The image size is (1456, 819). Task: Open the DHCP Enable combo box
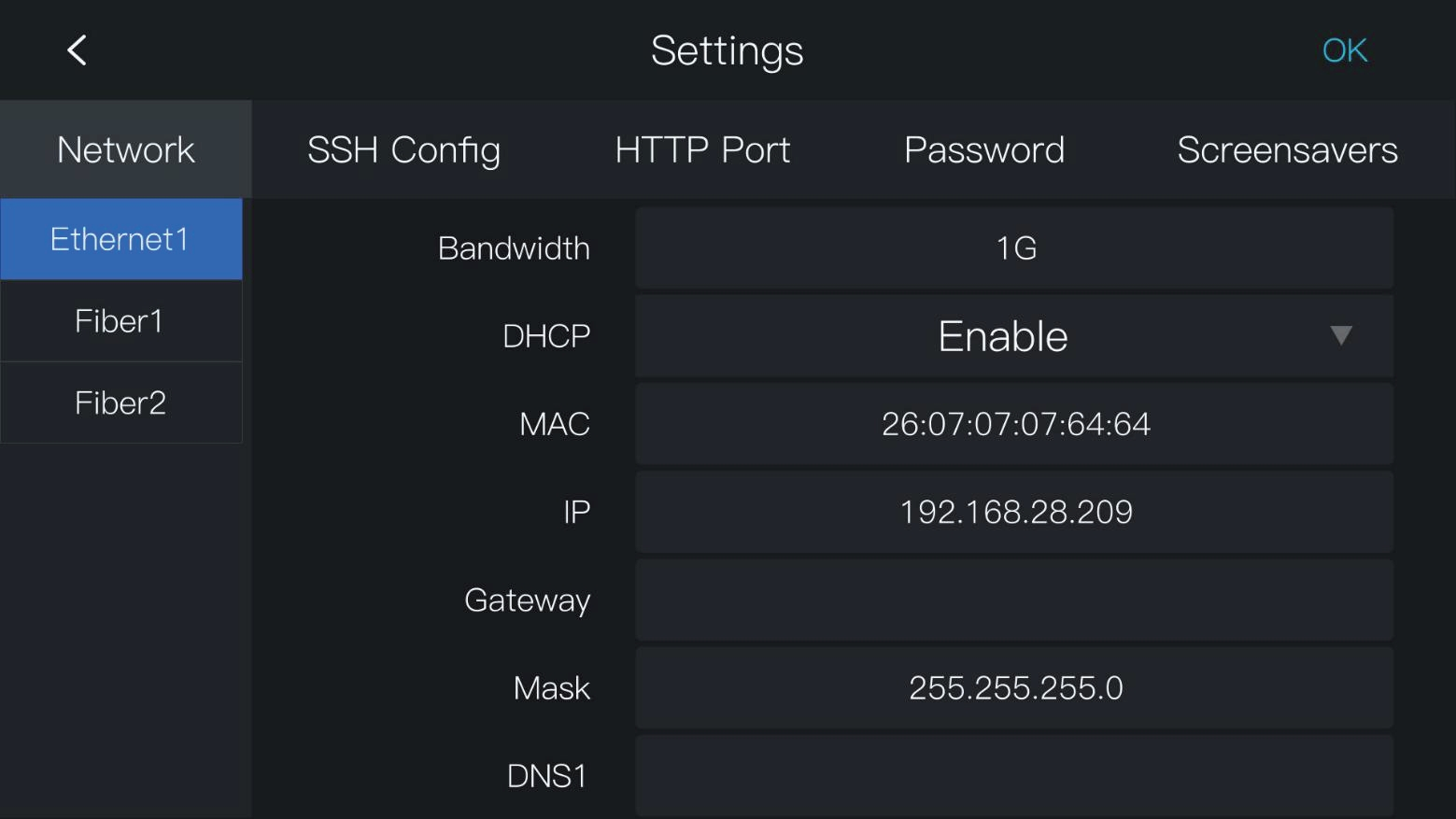[1014, 336]
